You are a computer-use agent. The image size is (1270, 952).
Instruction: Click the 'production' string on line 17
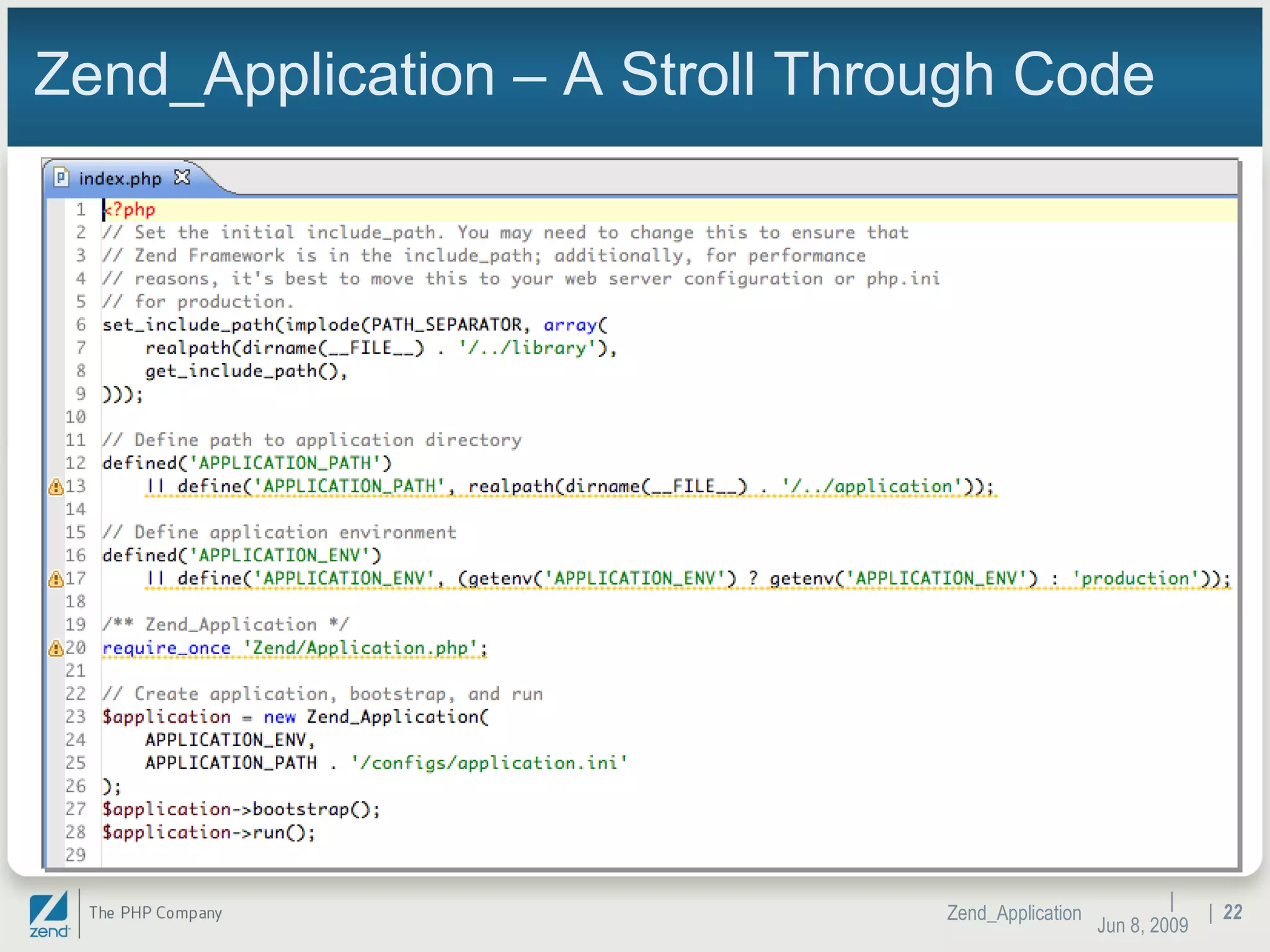[x=1137, y=579]
